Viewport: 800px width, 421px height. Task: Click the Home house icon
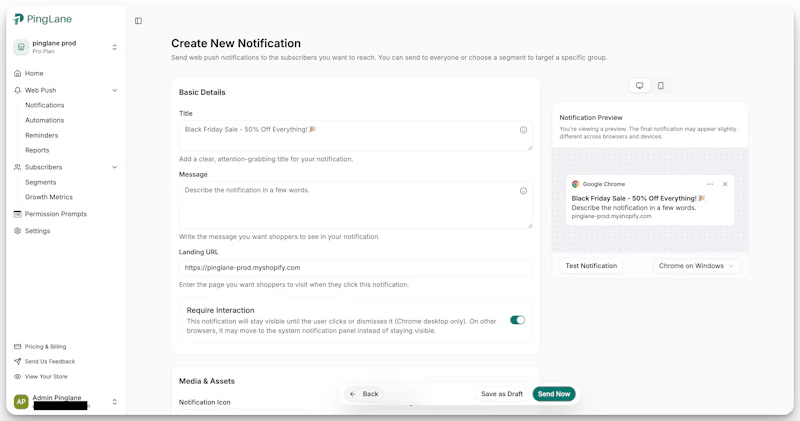click(17, 73)
